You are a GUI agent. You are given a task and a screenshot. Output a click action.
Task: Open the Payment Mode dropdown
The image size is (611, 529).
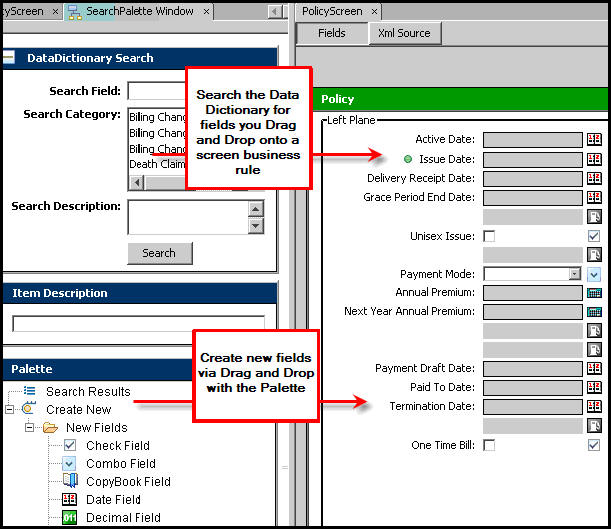pos(575,274)
